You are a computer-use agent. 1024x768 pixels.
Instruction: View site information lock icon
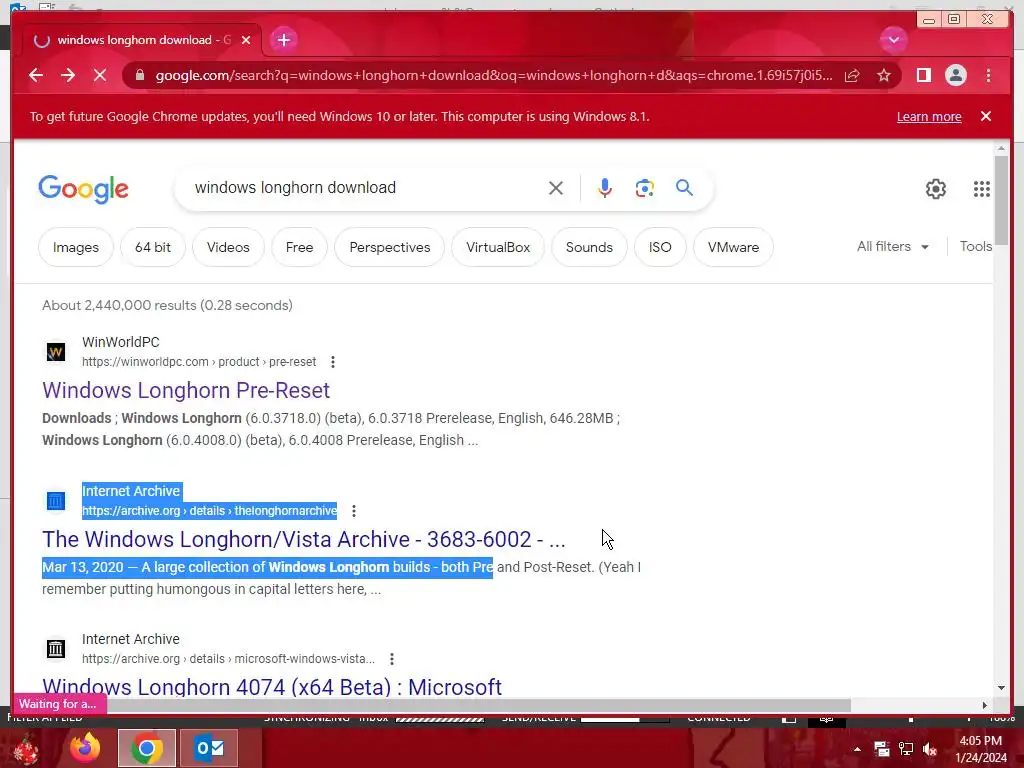click(x=139, y=75)
